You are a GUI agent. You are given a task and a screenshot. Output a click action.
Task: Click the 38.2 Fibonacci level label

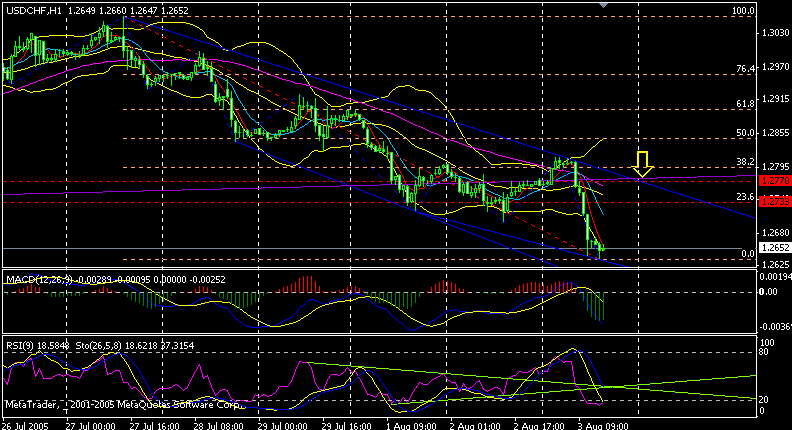point(746,162)
